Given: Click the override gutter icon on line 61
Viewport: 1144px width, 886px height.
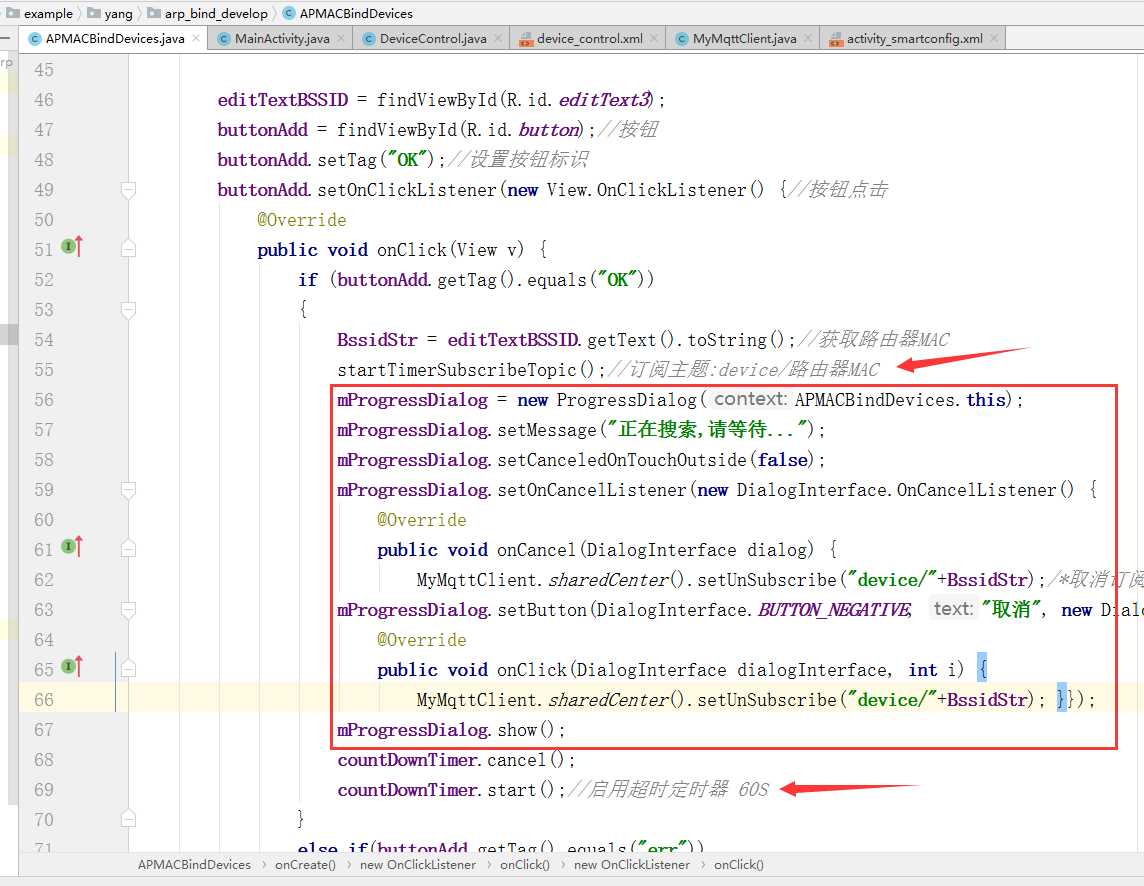Looking at the screenshot, I should pos(72,547).
